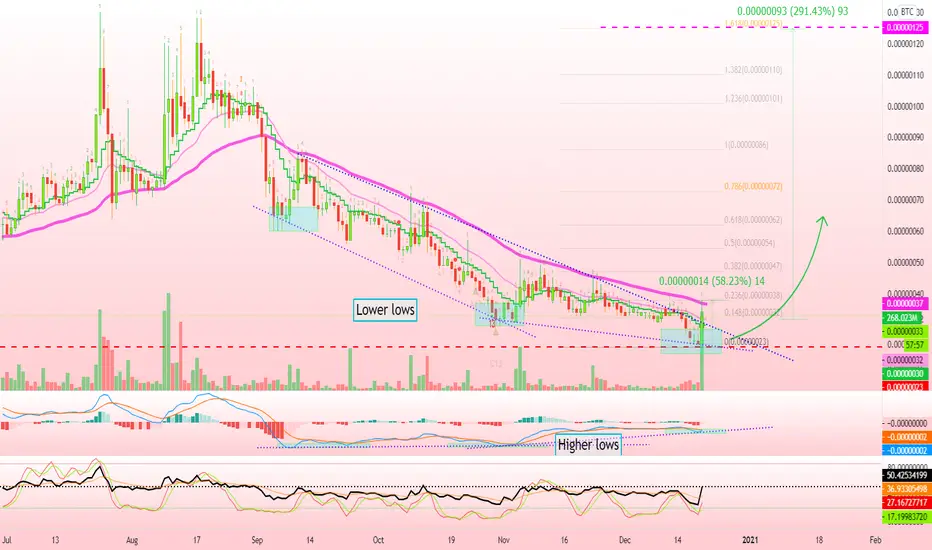Click the 2021 label on time axis
This screenshot has height=550, width=932.
[750, 540]
